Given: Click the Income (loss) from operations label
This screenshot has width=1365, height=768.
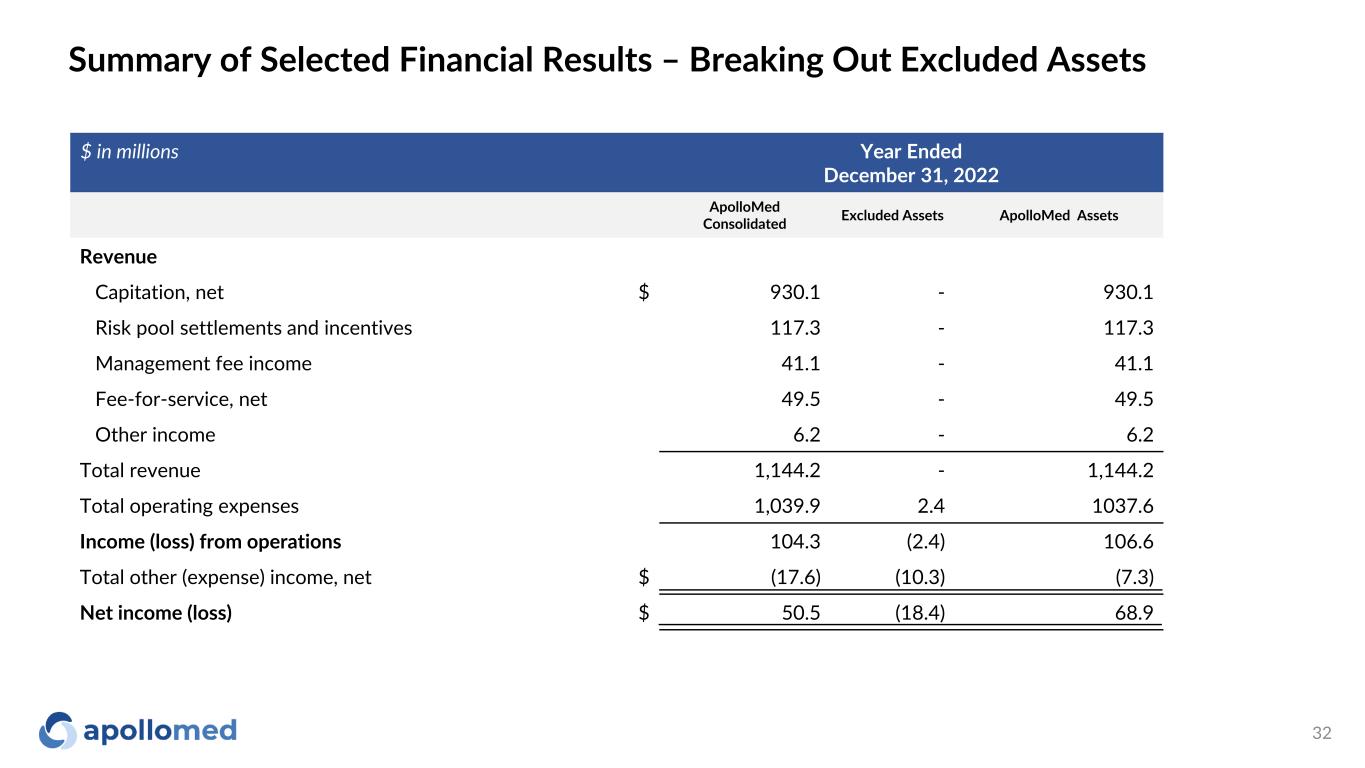Looking at the screenshot, I should tap(210, 542).
